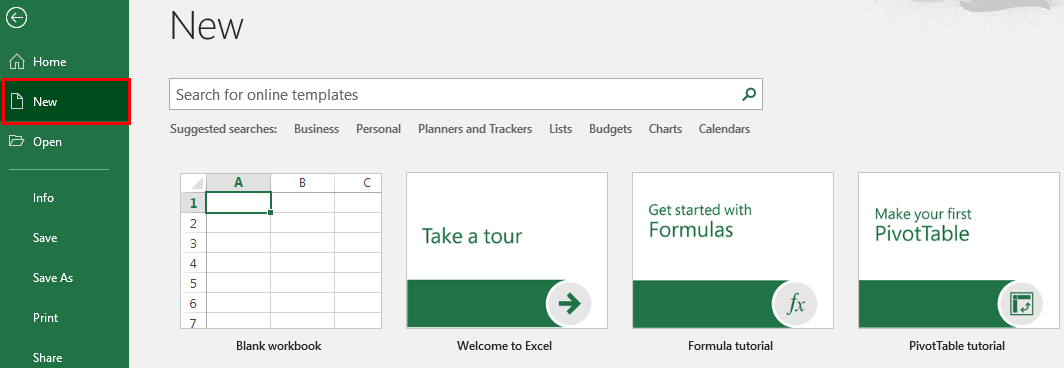
Task: Open the Budgets suggested search
Action: point(610,128)
